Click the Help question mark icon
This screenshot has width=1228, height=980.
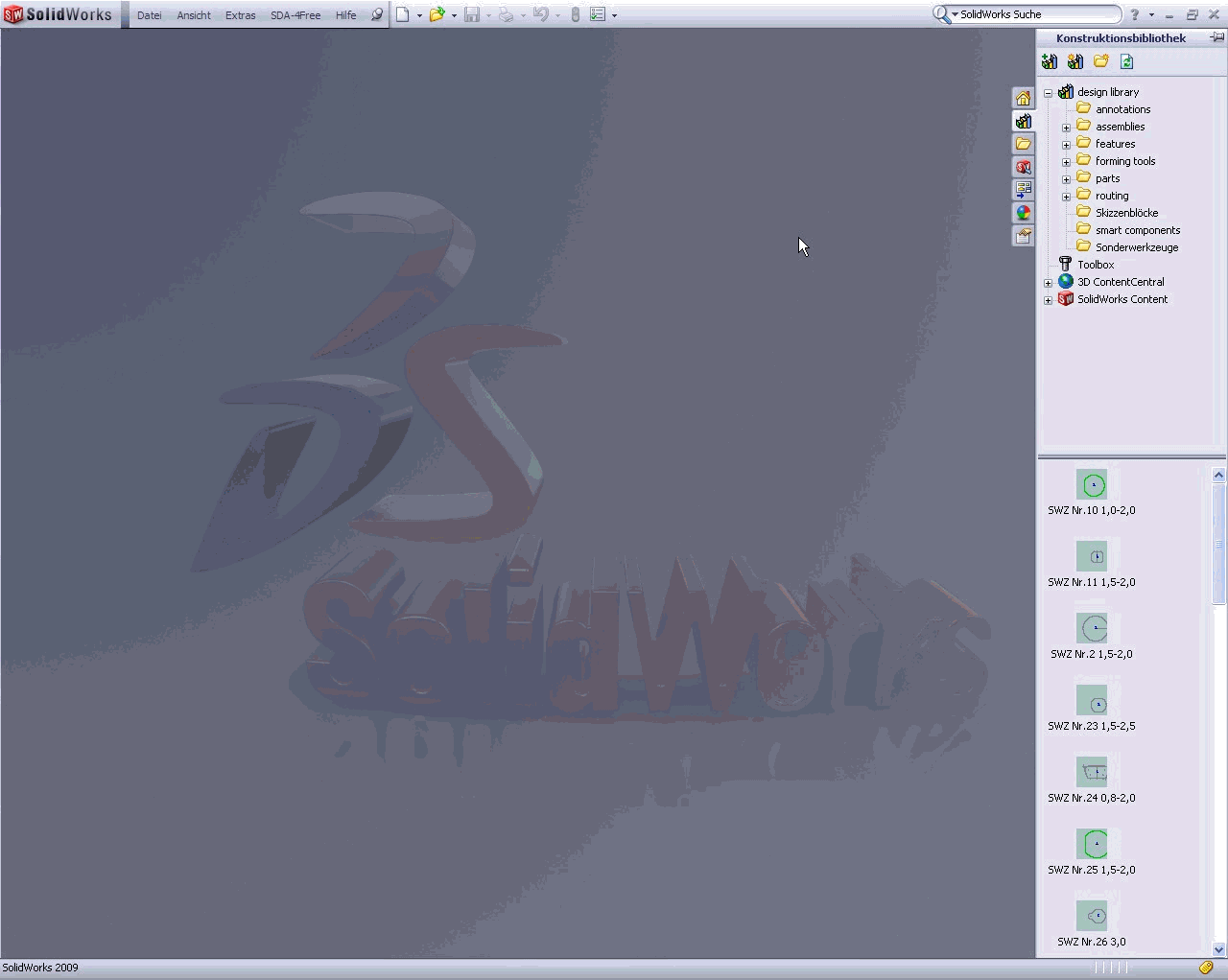click(x=1135, y=14)
